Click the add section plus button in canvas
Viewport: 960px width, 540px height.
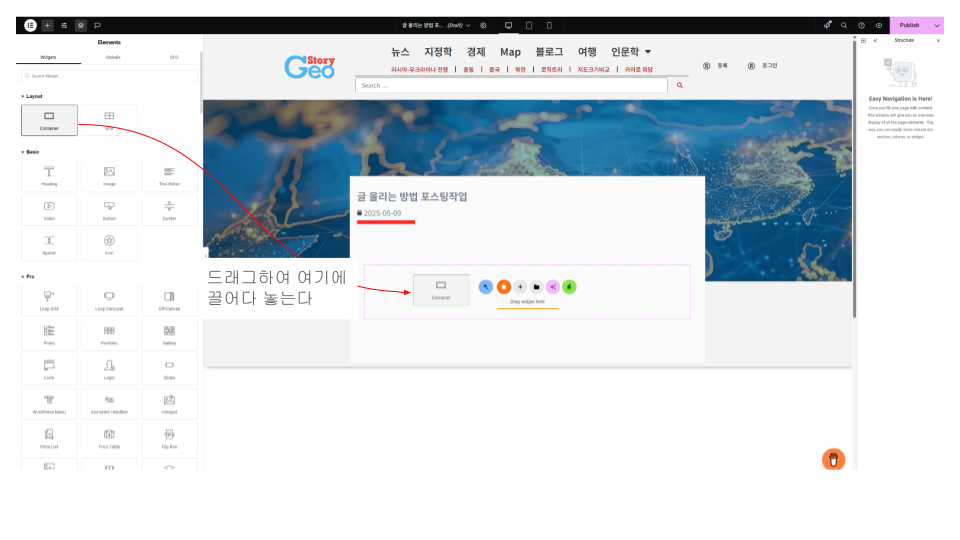[x=520, y=287]
